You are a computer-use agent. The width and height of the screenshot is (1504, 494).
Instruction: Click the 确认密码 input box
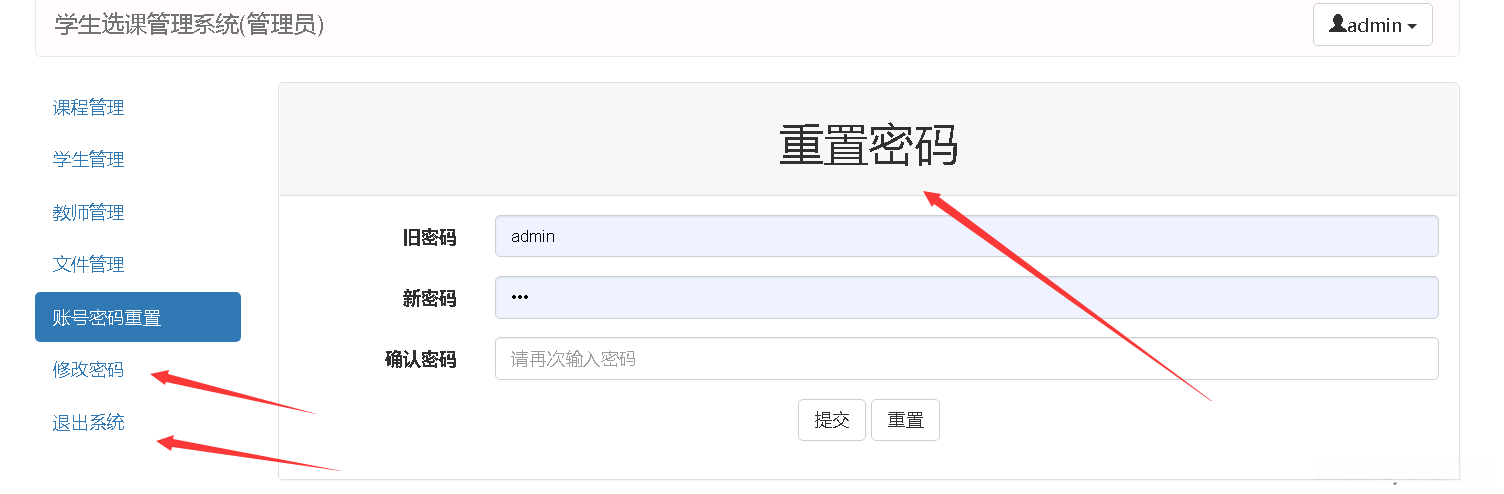click(966, 359)
